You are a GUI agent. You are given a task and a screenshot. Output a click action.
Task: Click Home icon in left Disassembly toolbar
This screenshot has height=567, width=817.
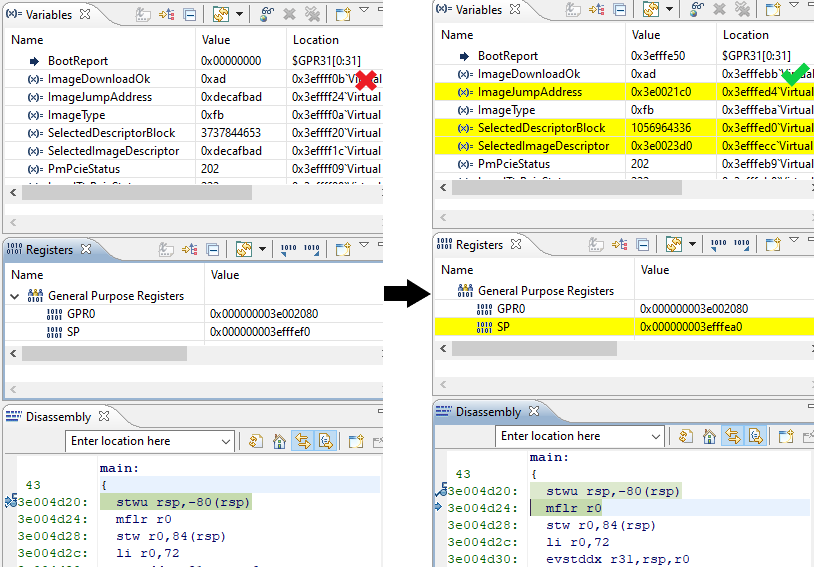point(279,441)
